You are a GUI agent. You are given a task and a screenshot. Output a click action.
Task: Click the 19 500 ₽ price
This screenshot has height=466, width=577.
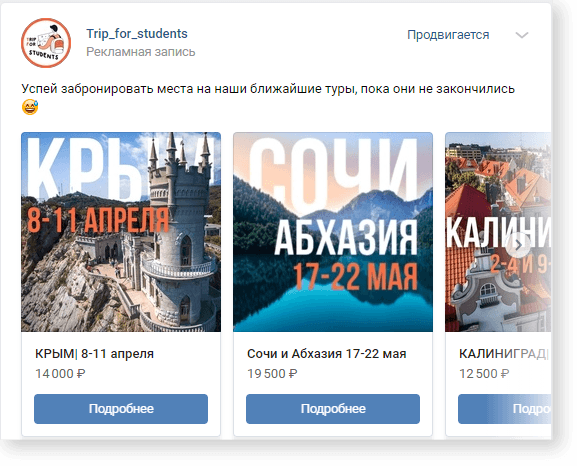pyautogui.click(x=272, y=374)
